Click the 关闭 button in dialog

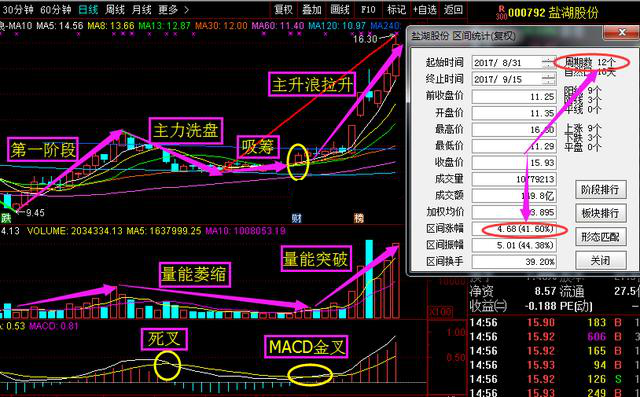tap(600, 260)
